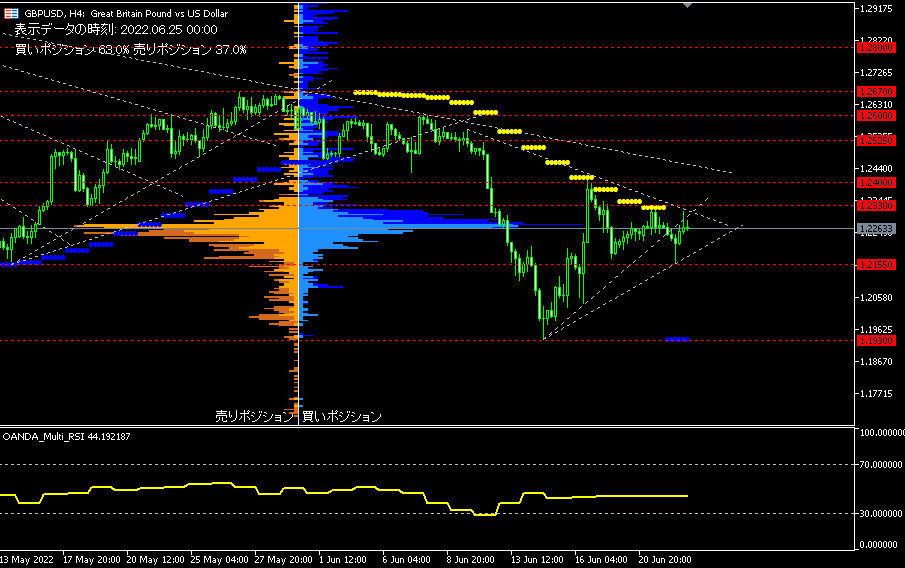Screen dimensions: 905x568
Task: Select the red 1.23300 price level label
Action: (876, 205)
